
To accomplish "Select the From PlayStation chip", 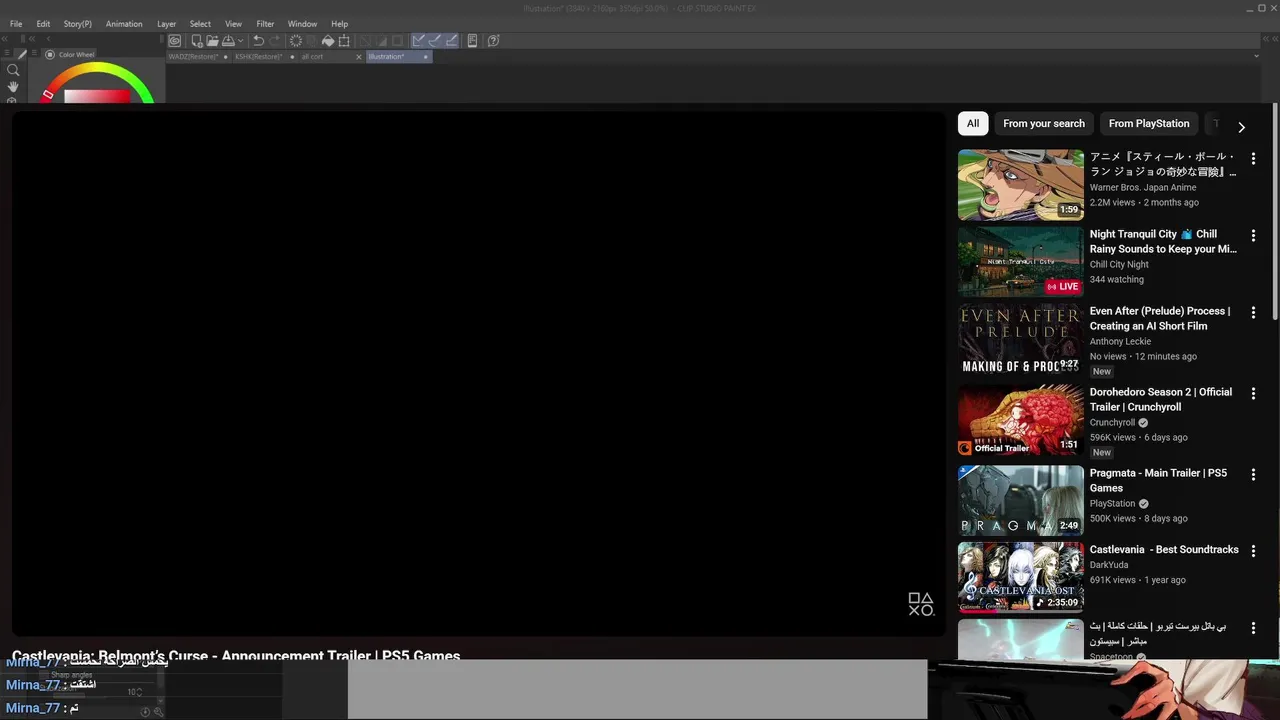I will tap(1149, 124).
